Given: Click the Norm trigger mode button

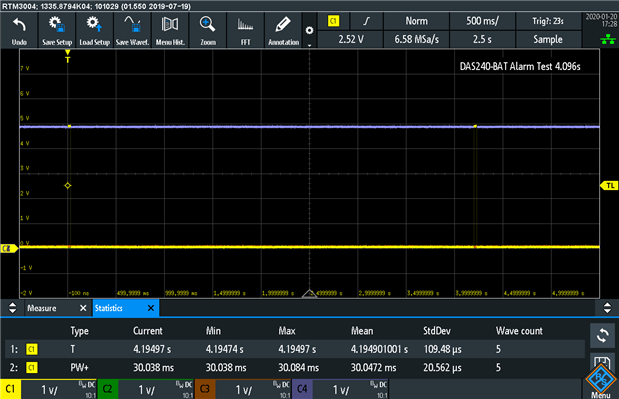Looking at the screenshot, I should (x=416, y=21).
